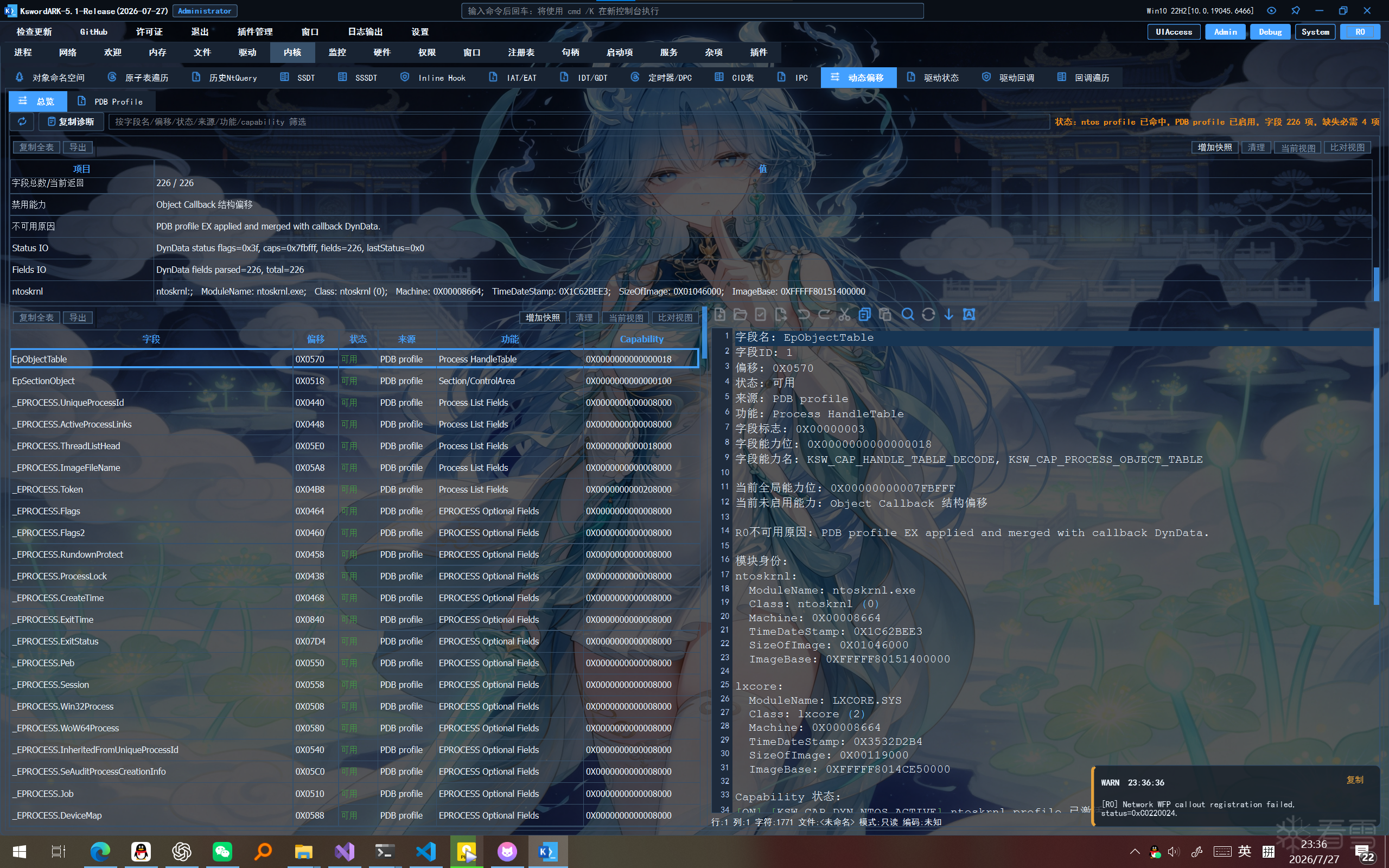Open the 设置 menu
Screen dimensions: 1389x868
[420, 32]
